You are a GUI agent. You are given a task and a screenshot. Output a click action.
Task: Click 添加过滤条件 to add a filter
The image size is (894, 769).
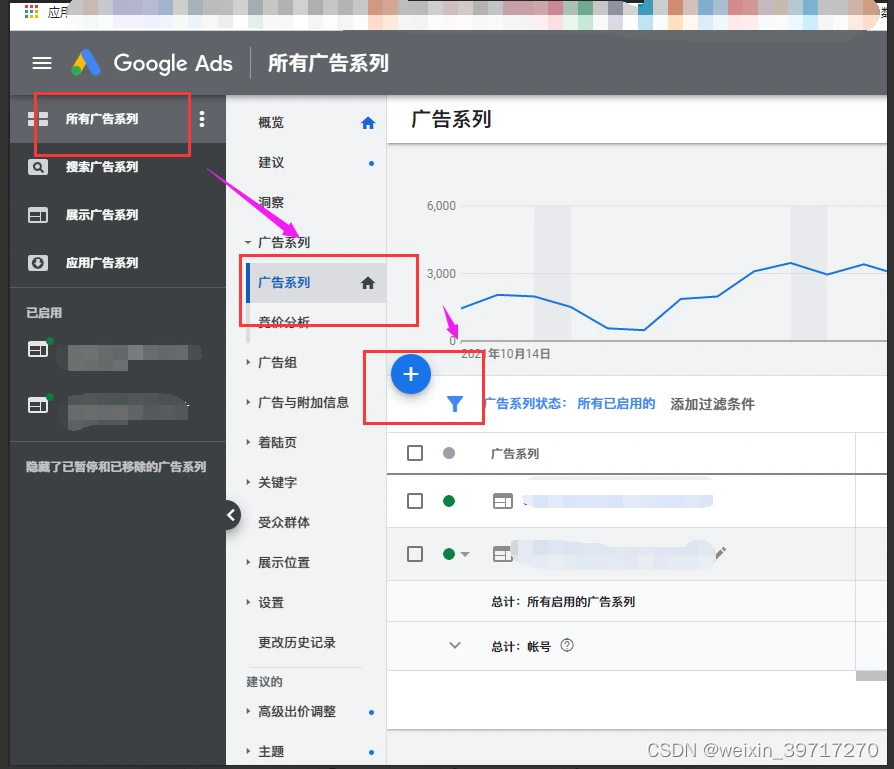tap(712, 404)
